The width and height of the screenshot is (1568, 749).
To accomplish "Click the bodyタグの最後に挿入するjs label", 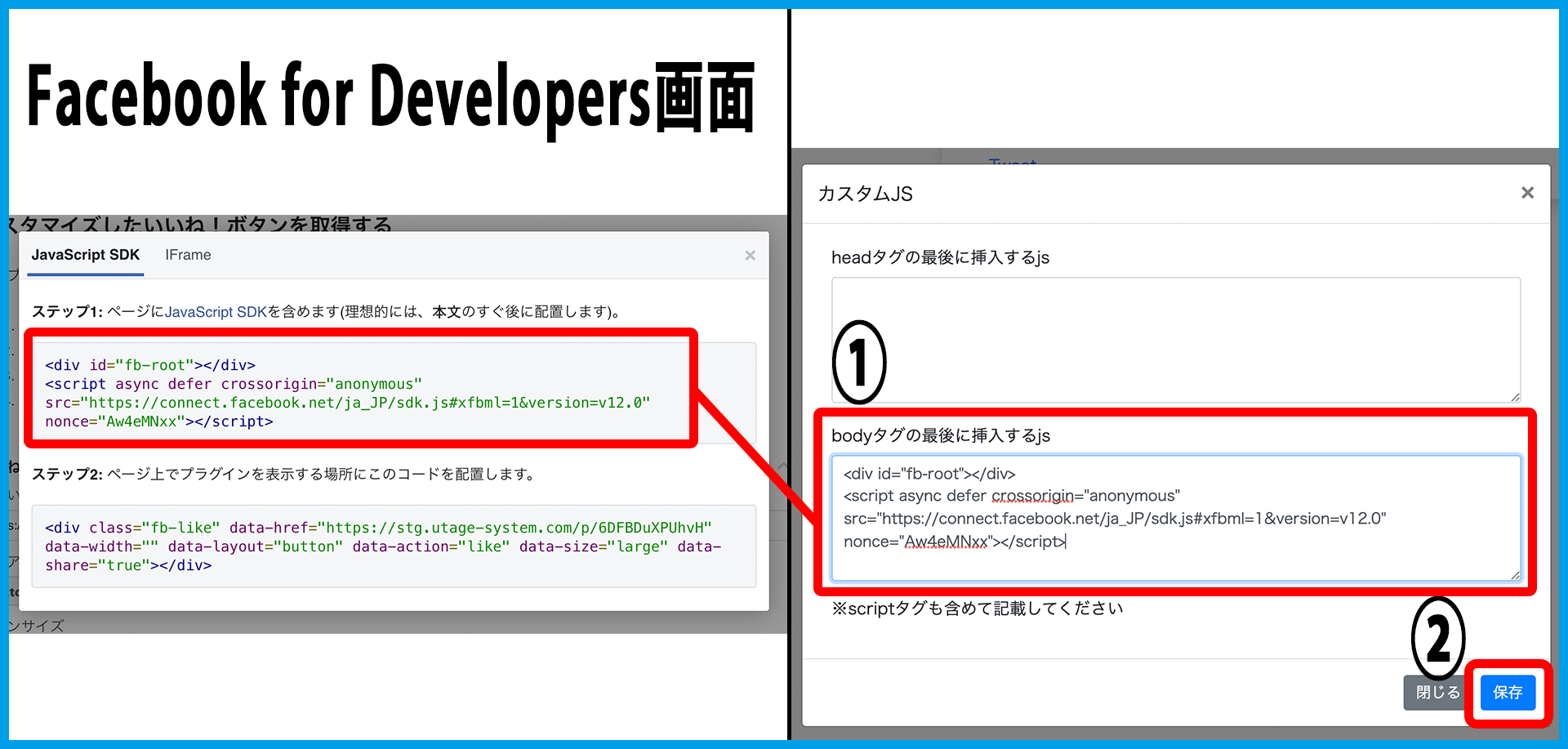I will [941, 435].
